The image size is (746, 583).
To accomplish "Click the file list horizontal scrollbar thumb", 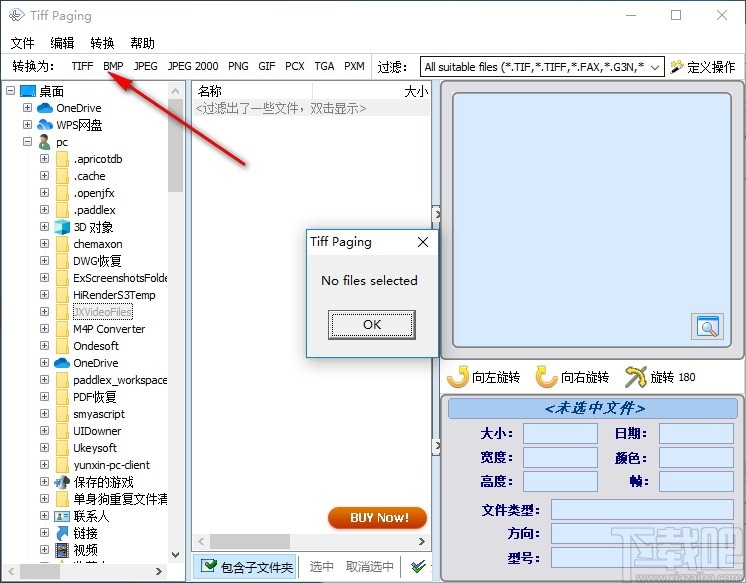I will [250, 541].
